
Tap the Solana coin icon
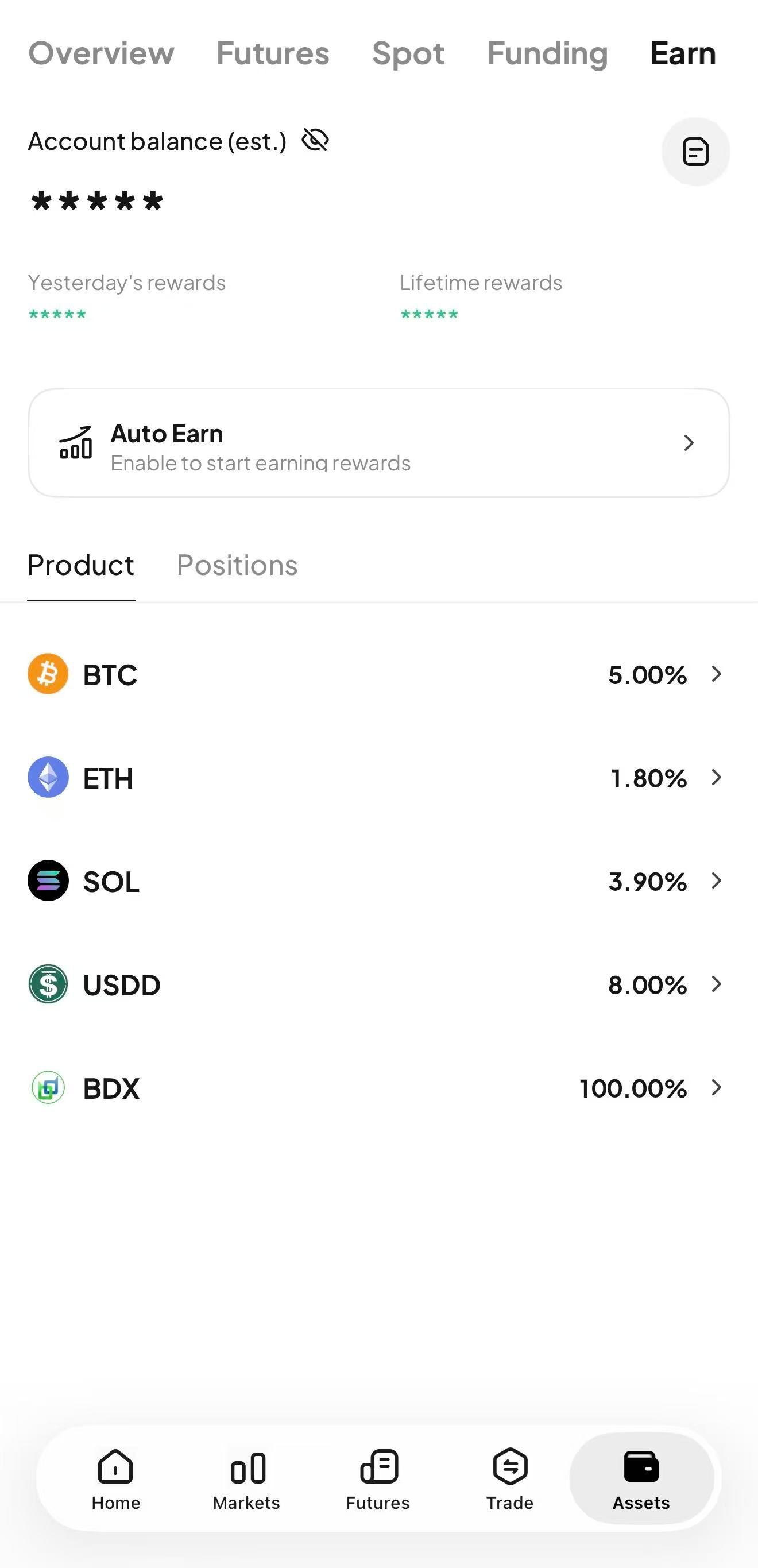tap(48, 881)
